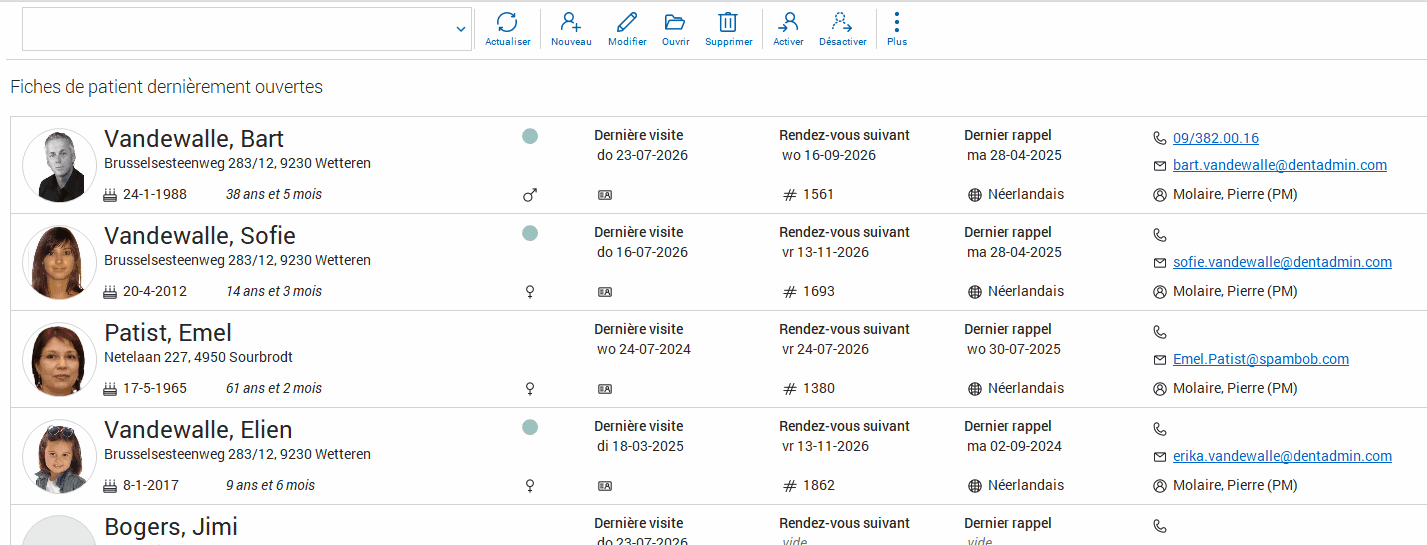1427x545 pixels.
Task: Click last recall date wo 30-07-2025
Action: [x=1014, y=349]
